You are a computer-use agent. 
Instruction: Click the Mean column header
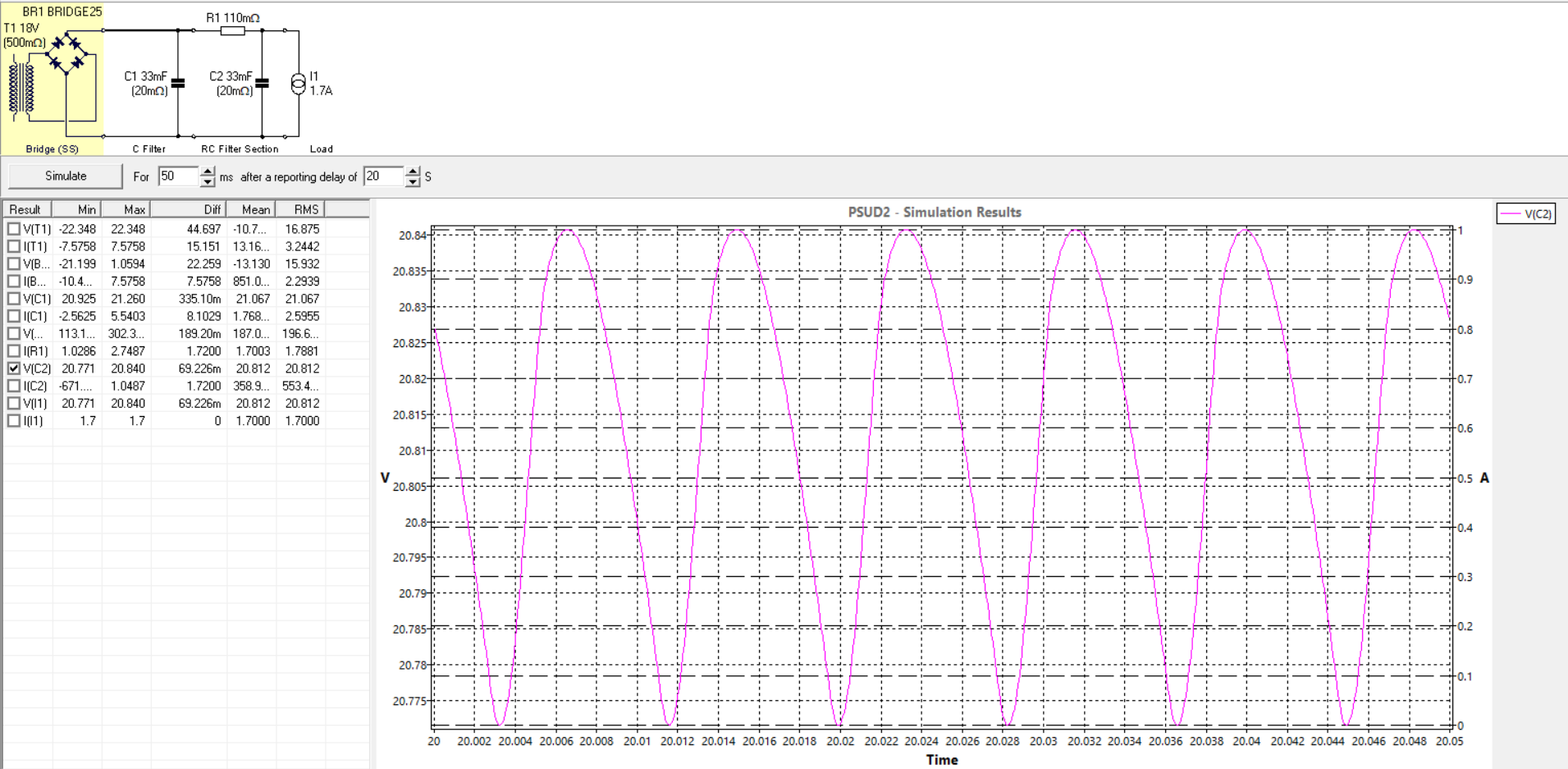[251, 209]
